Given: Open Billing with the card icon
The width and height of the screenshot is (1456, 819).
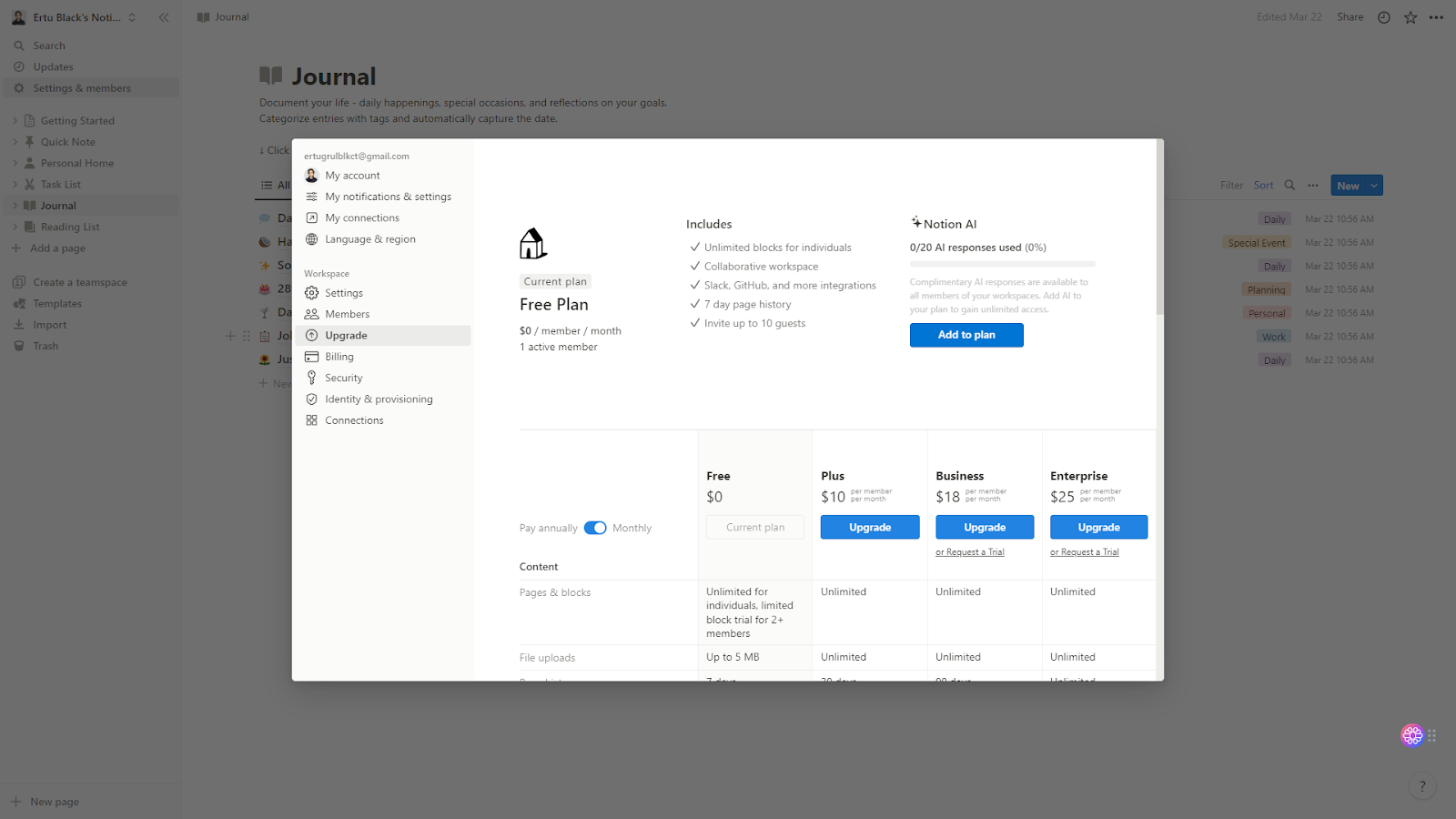Looking at the screenshot, I should pyautogui.click(x=383, y=357).
